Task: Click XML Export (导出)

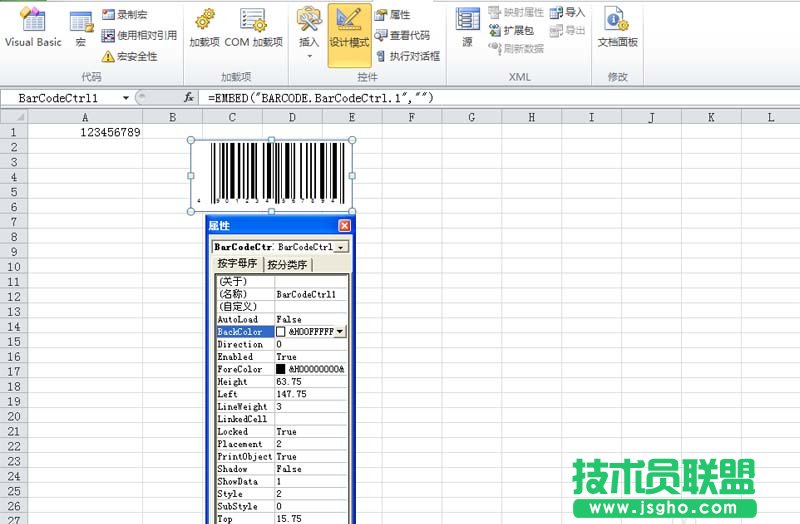Action: tap(567, 31)
